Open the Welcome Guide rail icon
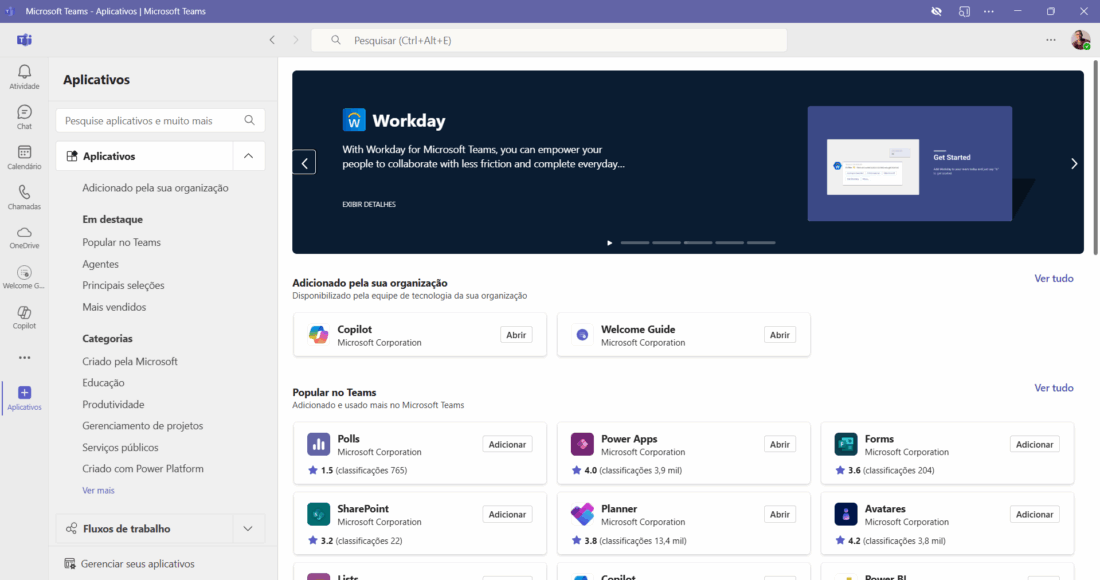 24,273
